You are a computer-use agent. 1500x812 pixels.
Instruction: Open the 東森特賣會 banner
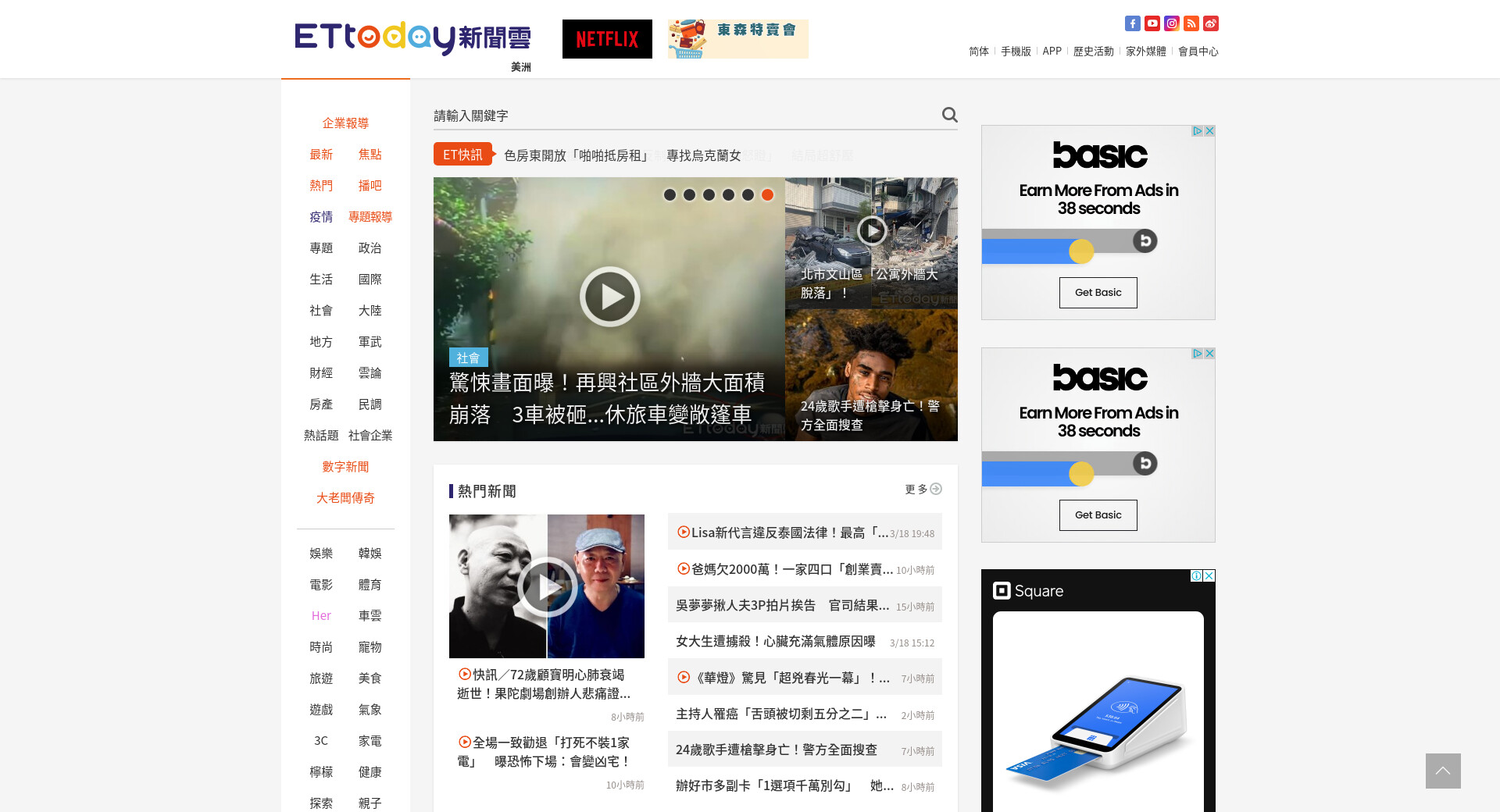[x=738, y=39]
